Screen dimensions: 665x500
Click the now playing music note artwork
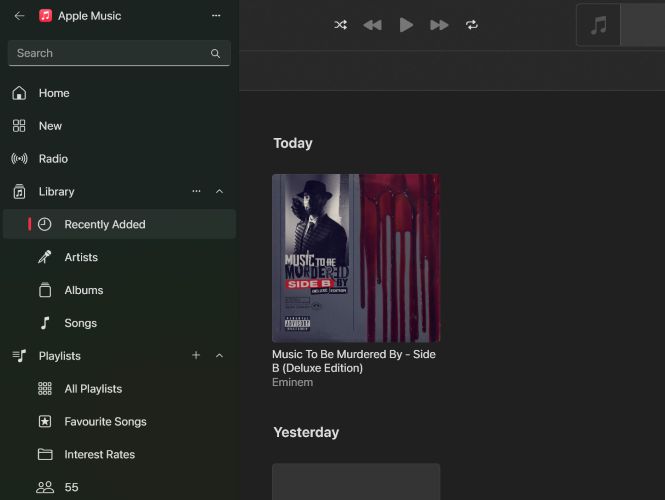click(599, 25)
